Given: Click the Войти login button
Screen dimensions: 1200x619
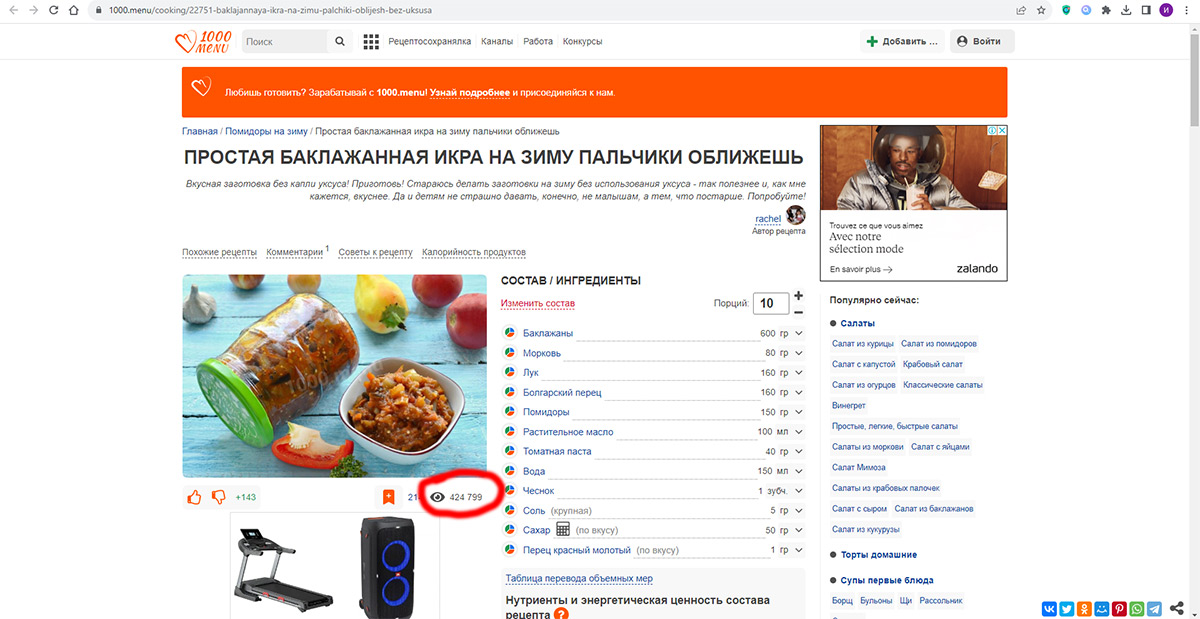Looking at the screenshot, I should (979, 42).
